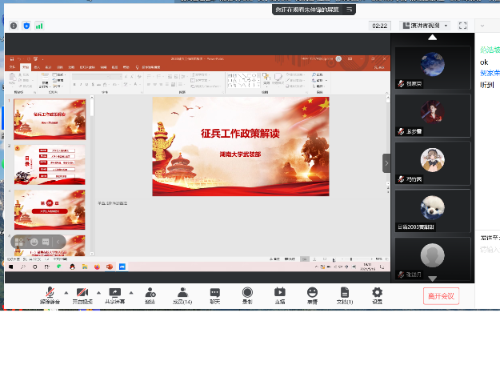Open the live streaming icon
Screen dimensions: 500x369
[280, 295]
